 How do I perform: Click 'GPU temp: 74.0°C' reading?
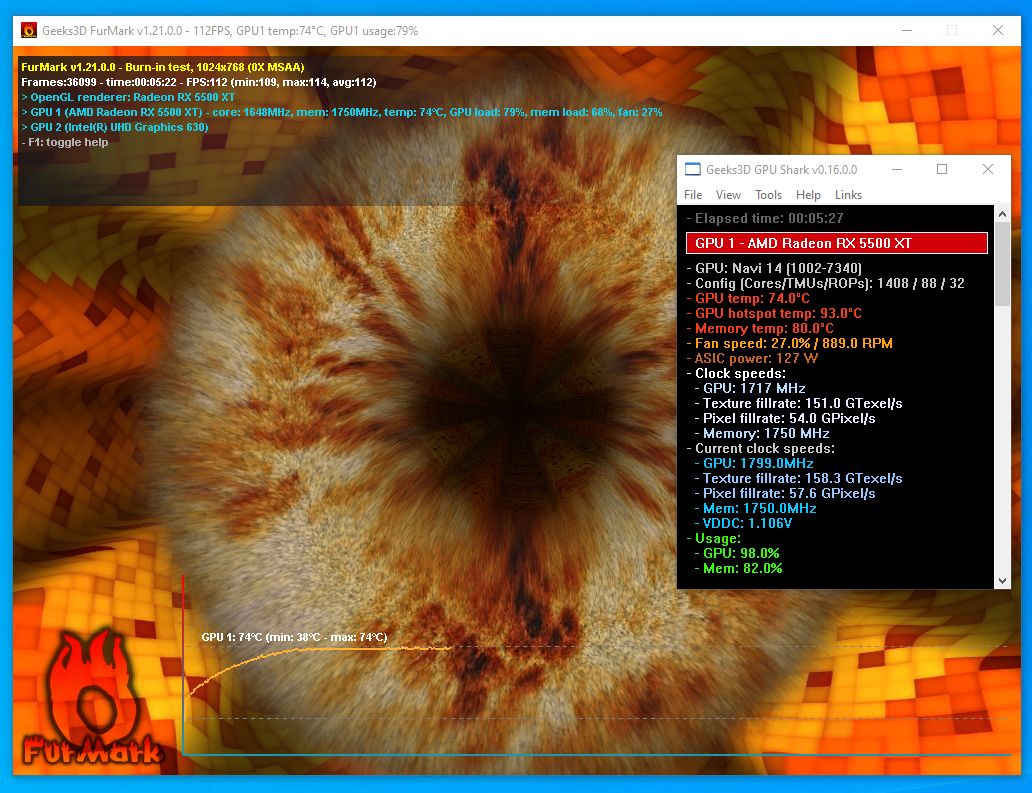coord(747,298)
